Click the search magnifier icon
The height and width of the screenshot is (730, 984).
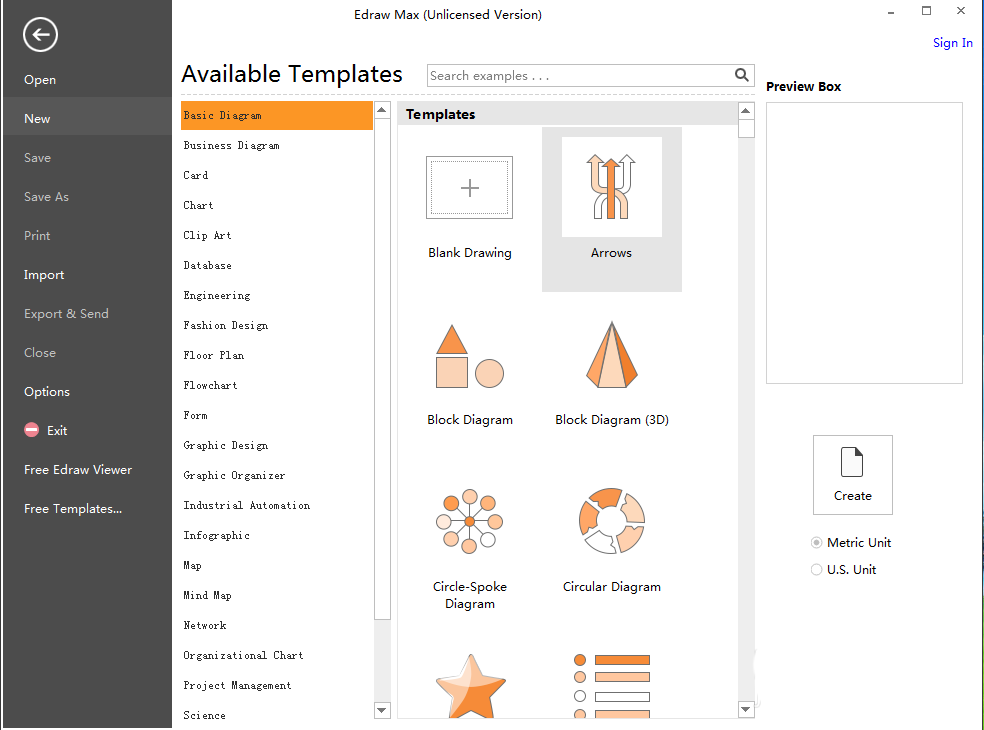(741, 75)
